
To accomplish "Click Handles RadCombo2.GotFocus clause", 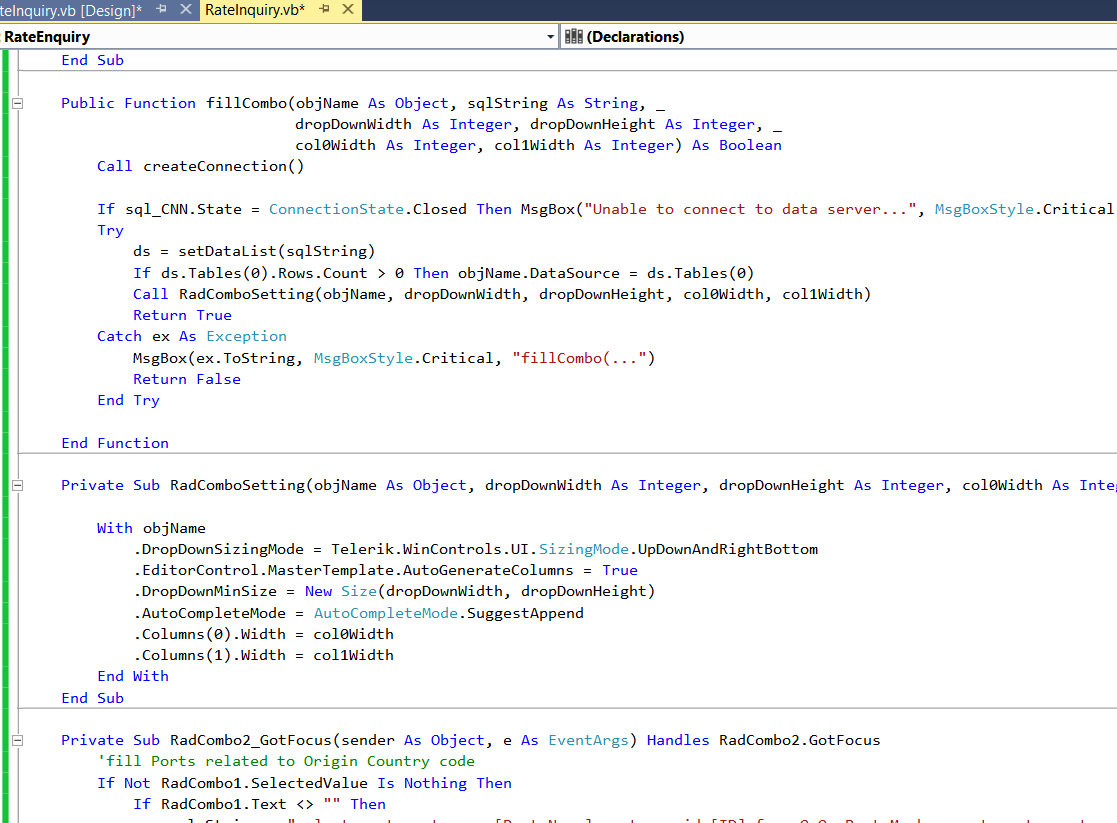I will [764, 740].
